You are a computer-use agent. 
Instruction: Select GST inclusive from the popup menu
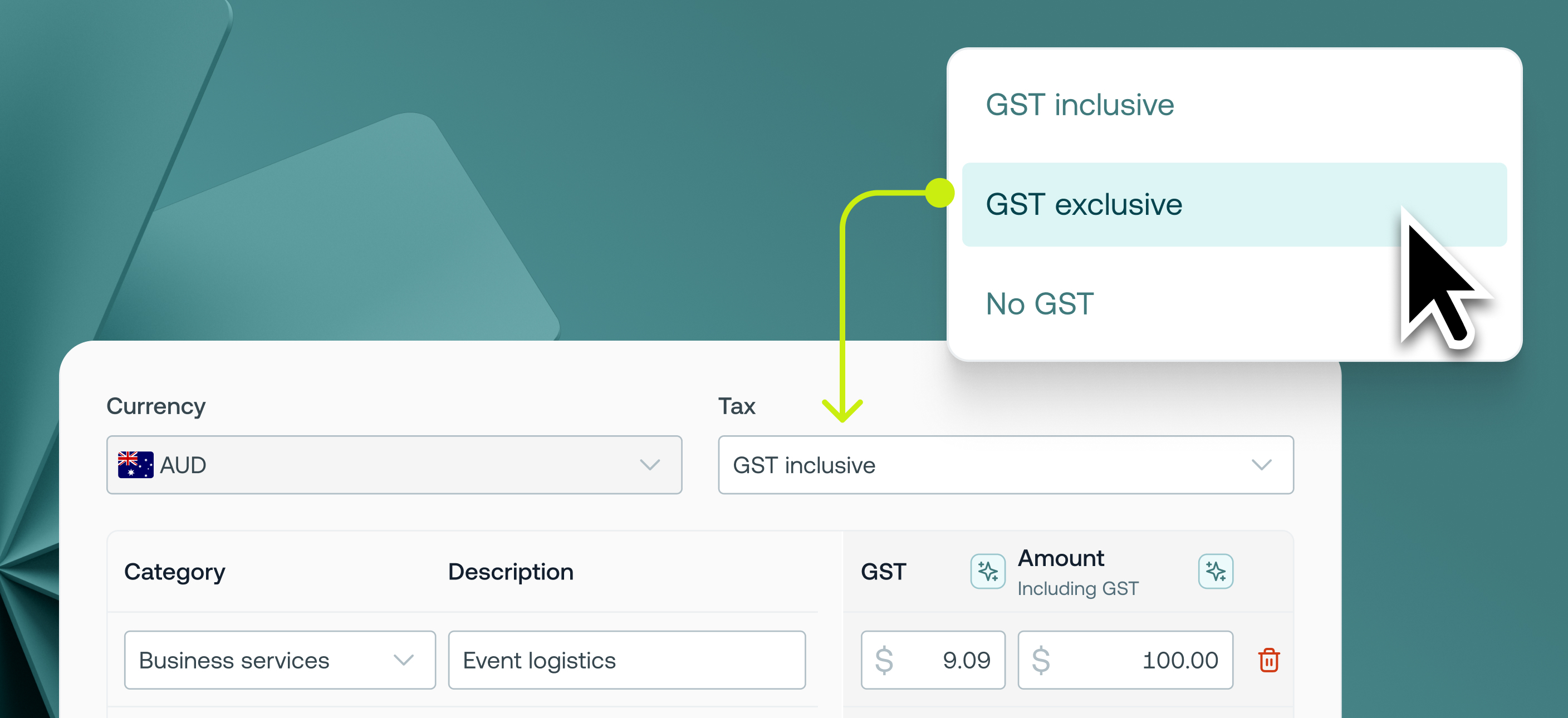1080,105
